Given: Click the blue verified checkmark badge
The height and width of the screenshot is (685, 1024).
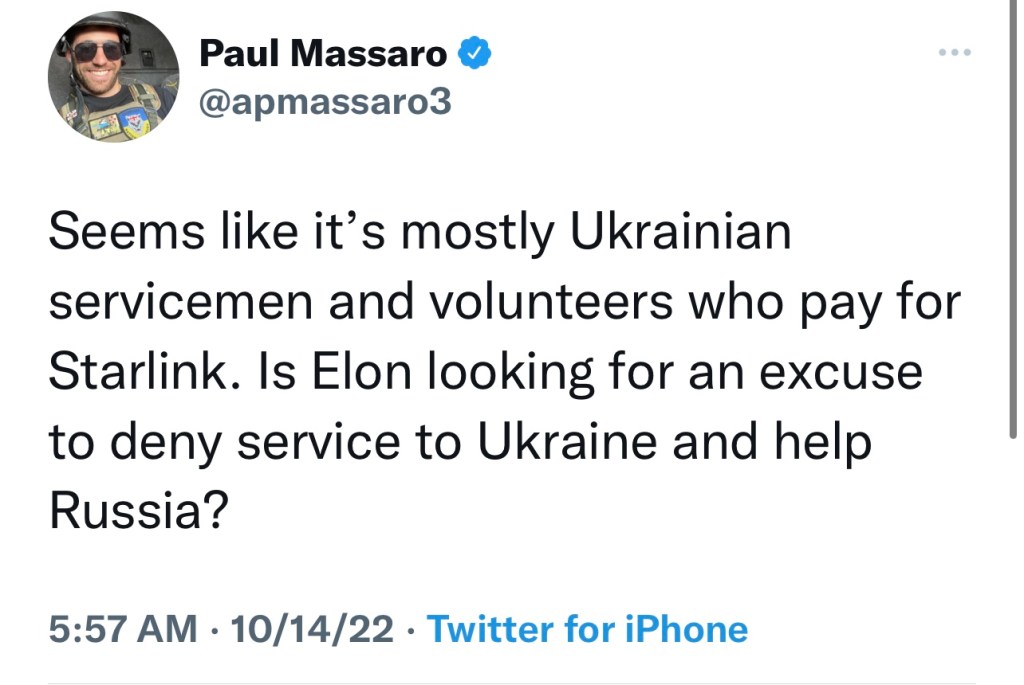Looking at the screenshot, I should (x=475, y=54).
